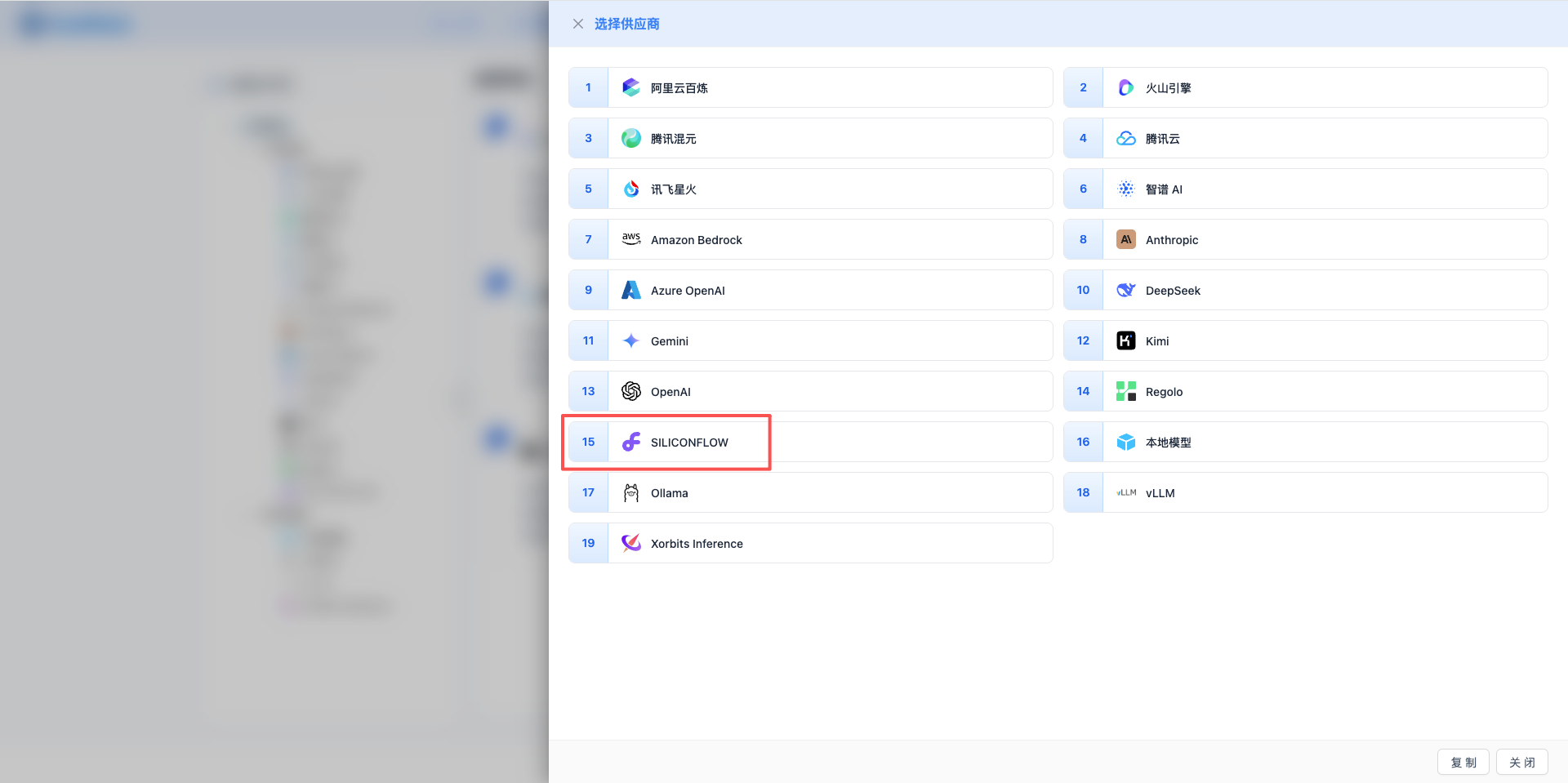This screenshot has width=1568, height=783.
Task: Click the SILICONFLOW highlighted provider icon
Action: click(630, 442)
